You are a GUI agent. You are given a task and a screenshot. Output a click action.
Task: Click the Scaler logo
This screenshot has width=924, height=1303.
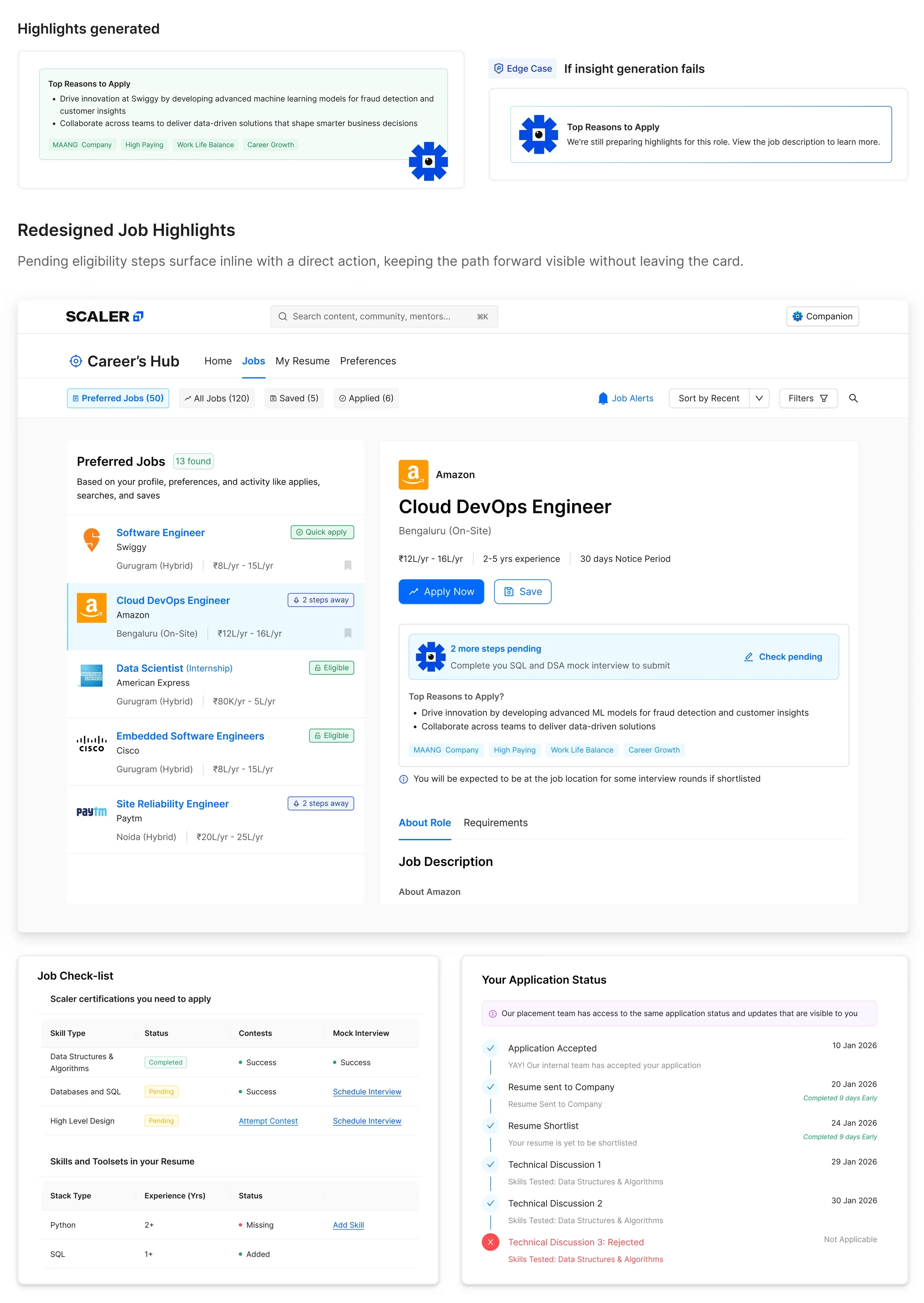(x=104, y=316)
